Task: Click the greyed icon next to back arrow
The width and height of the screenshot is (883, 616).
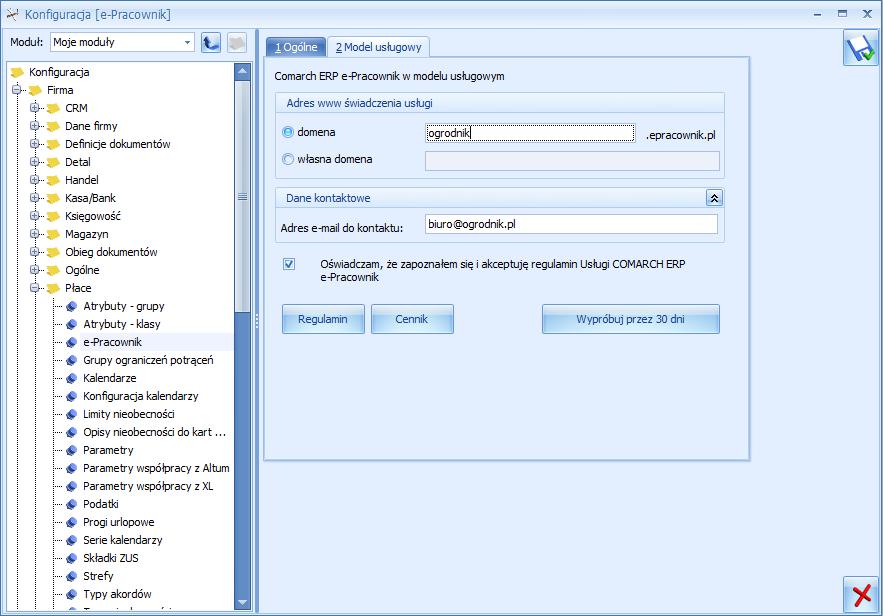Action: click(x=237, y=43)
